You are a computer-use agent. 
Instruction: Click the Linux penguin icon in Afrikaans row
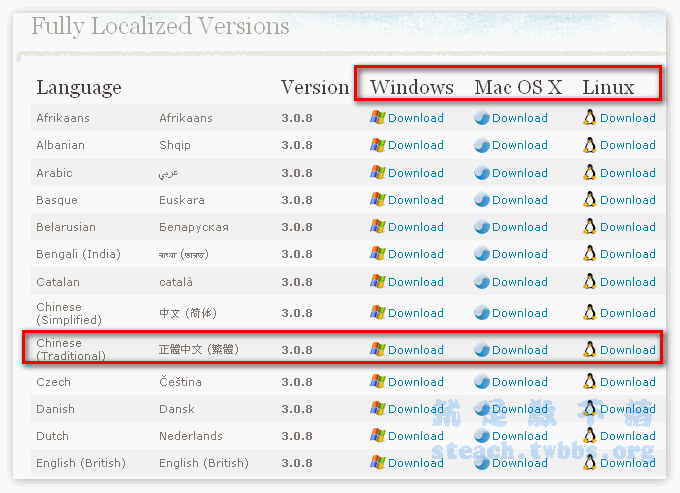[589, 118]
